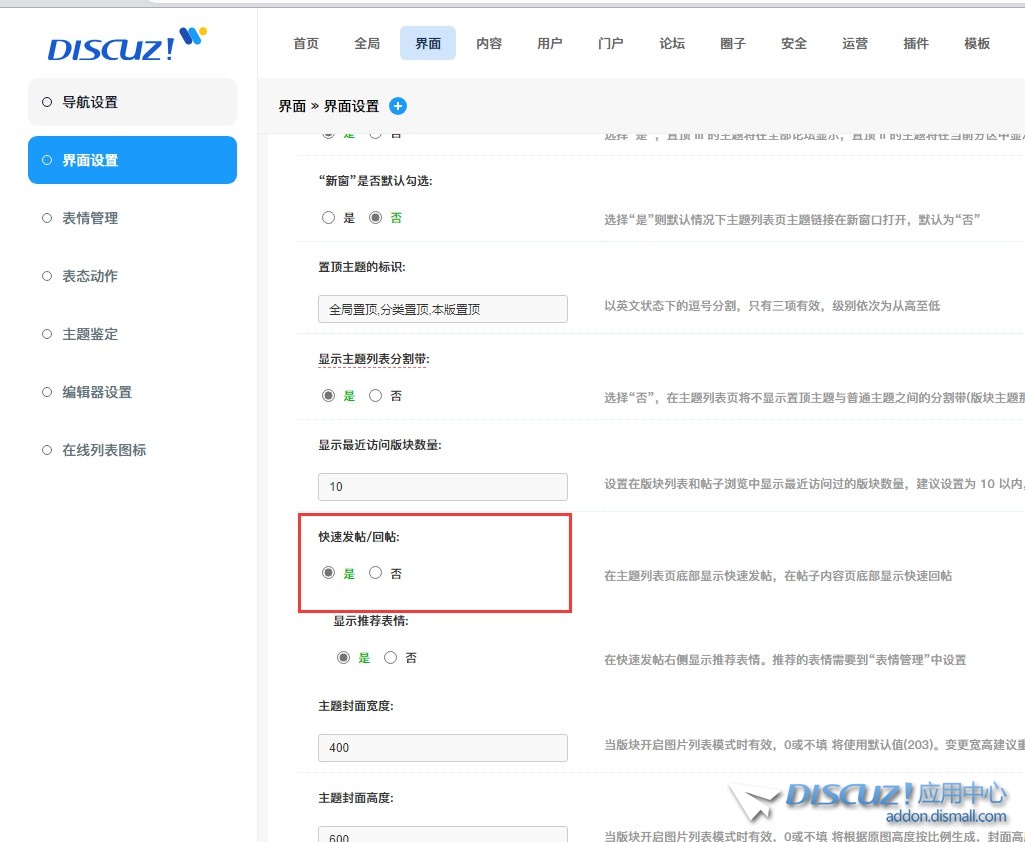Choose 否 for 显示推荐表情

click(391, 658)
